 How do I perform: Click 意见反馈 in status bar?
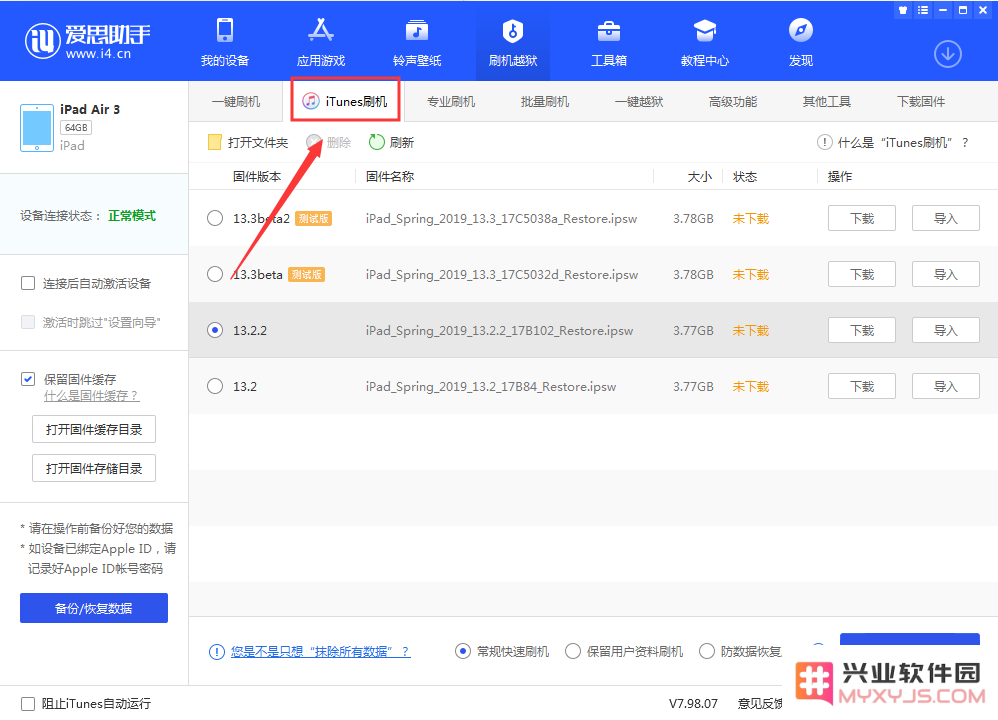tap(761, 703)
